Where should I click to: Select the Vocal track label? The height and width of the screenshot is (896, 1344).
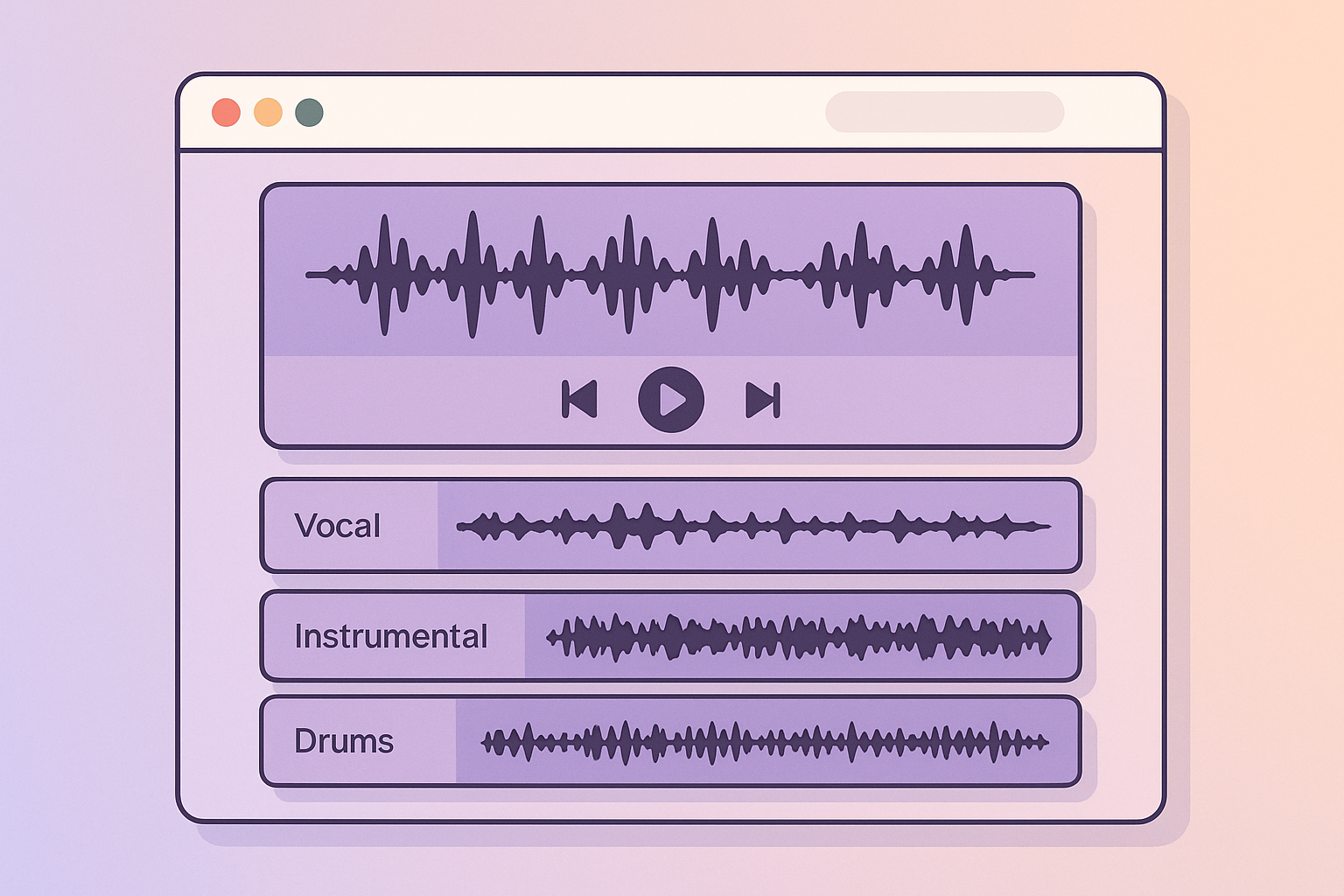pyautogui.click(x=338, y=526)
